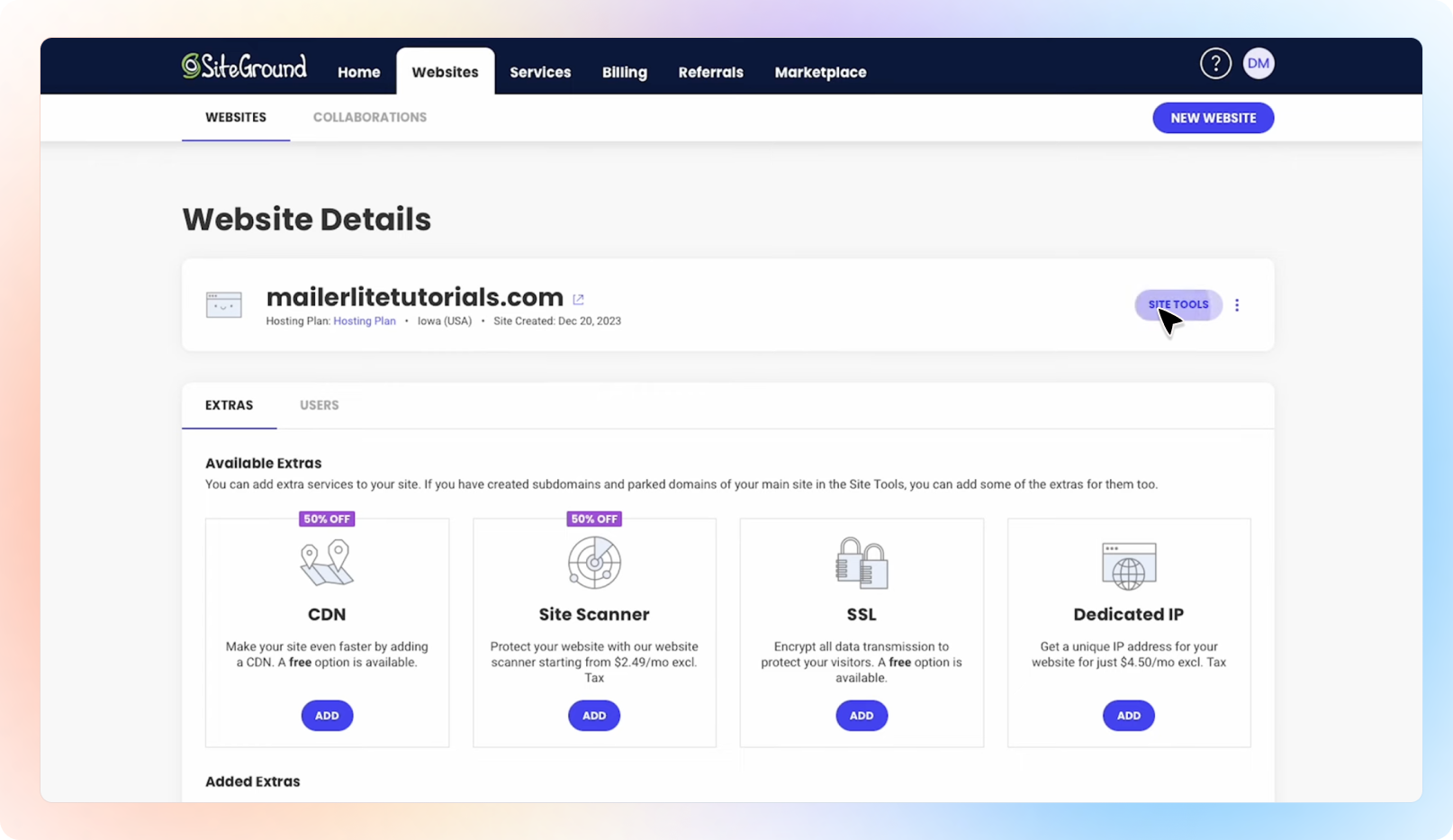Click the SSL card title
This screenshot has height=840, width=1453.
tap(862, 615)
